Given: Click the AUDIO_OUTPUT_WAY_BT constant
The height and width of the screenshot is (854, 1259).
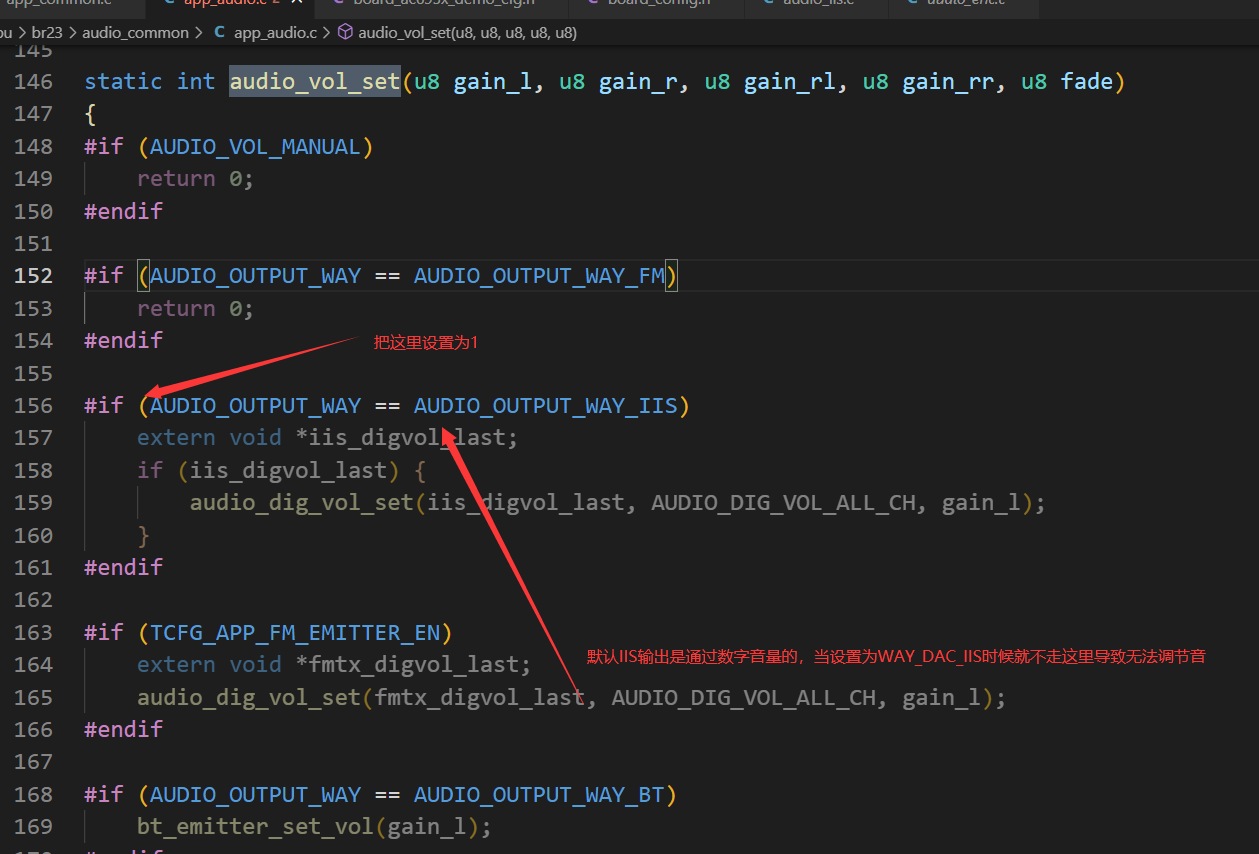Looking at the screenshot, I should click(539, 794).
